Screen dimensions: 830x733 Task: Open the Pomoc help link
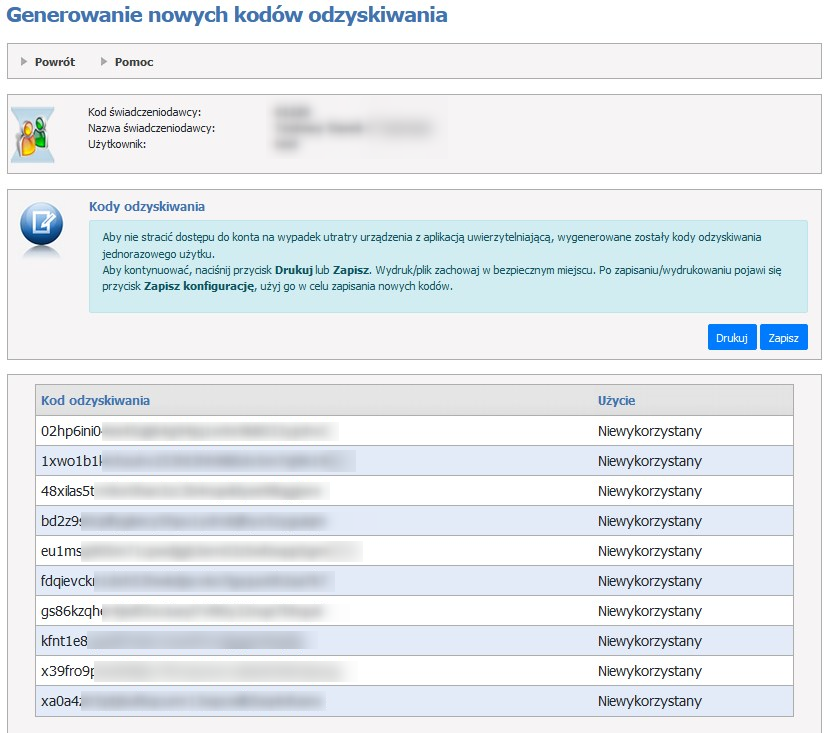pyautogui.click(x=134, y=62)
